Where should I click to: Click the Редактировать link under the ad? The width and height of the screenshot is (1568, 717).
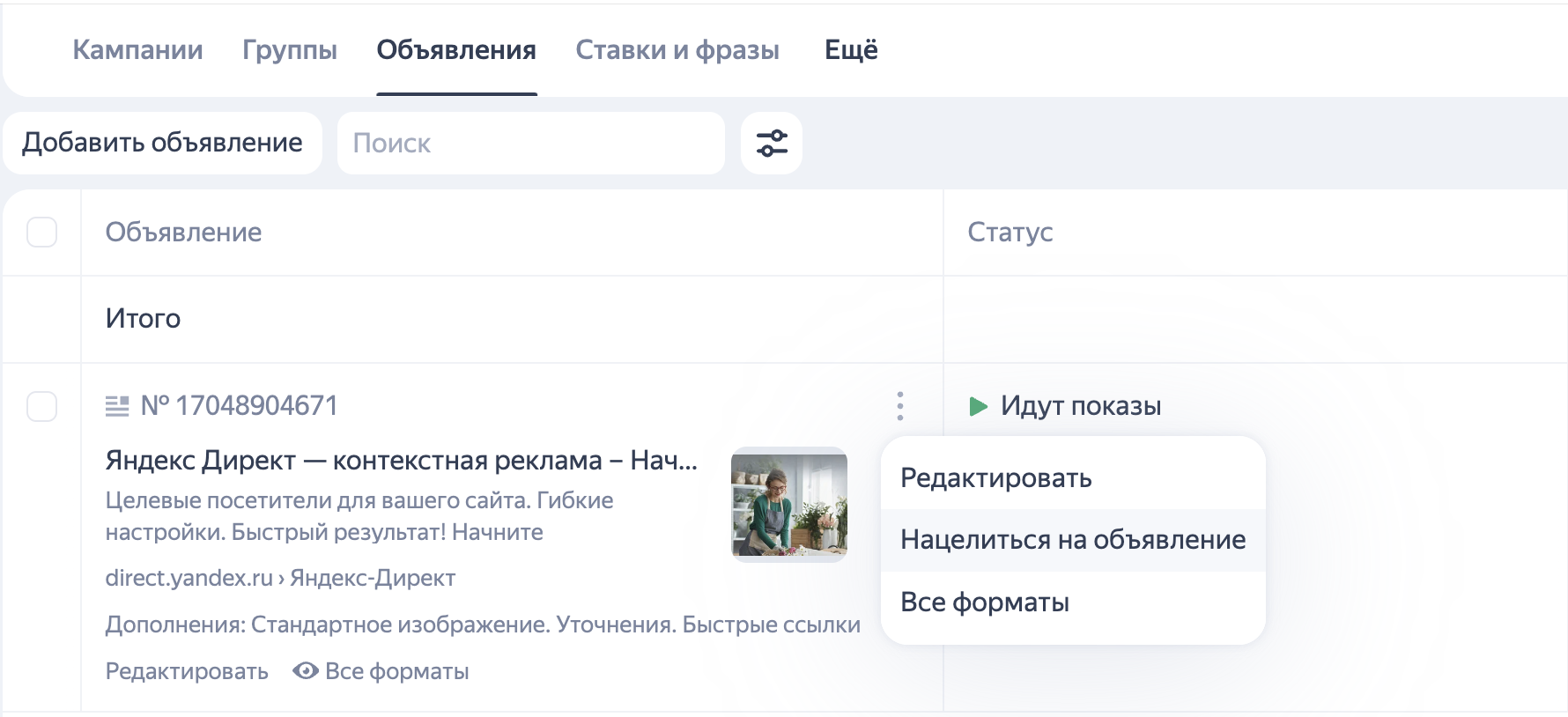187,671
